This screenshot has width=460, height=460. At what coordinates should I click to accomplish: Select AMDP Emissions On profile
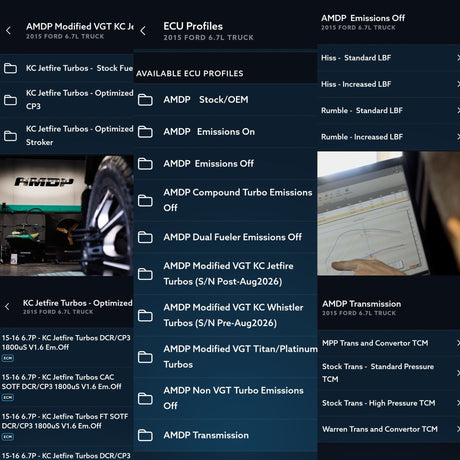click(226, 132)
